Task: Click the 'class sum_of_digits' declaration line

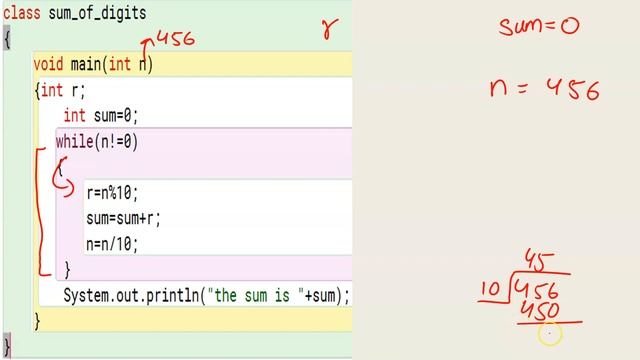Action: [75, 13]
